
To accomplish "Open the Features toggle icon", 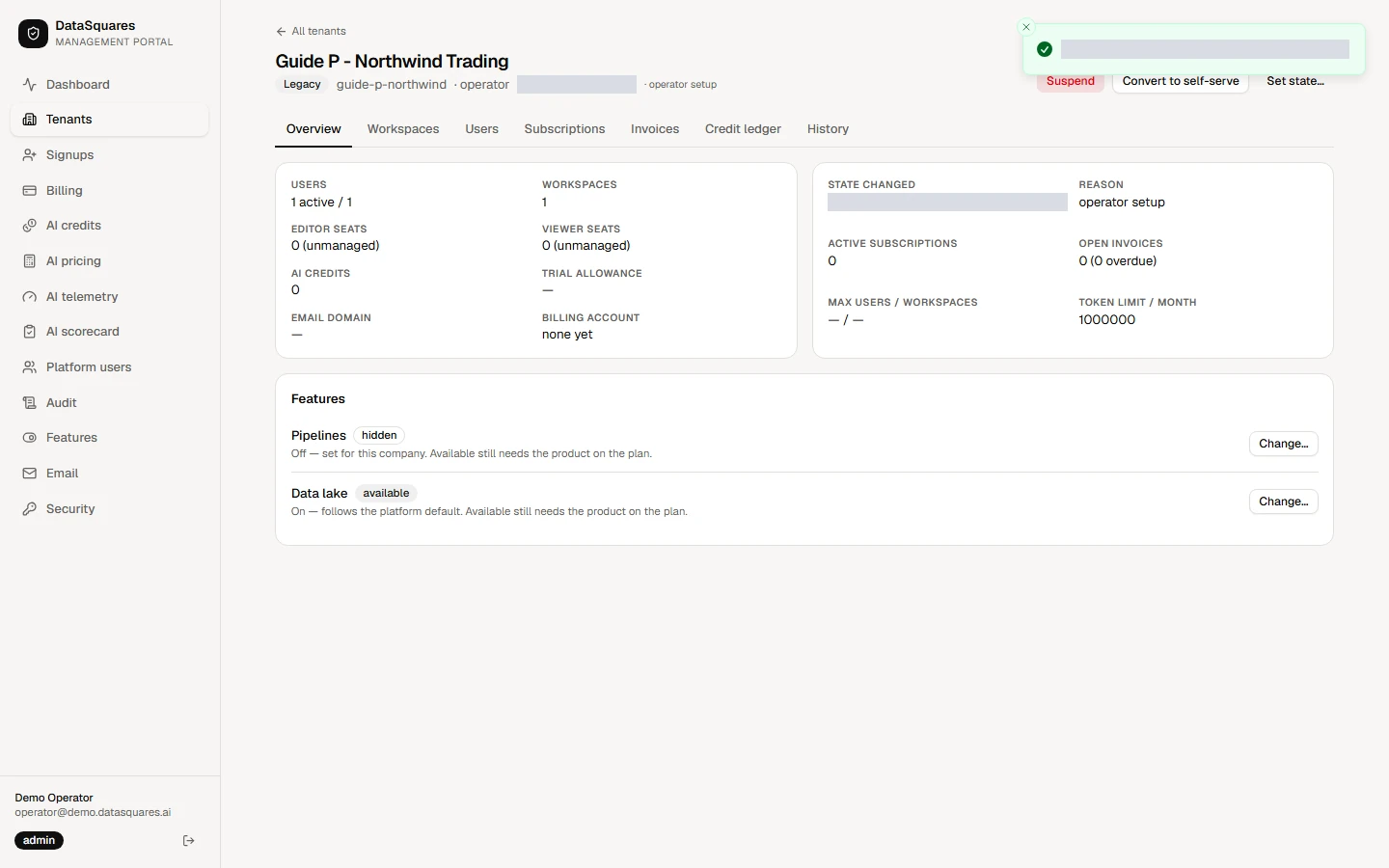I will pos(30,438).
